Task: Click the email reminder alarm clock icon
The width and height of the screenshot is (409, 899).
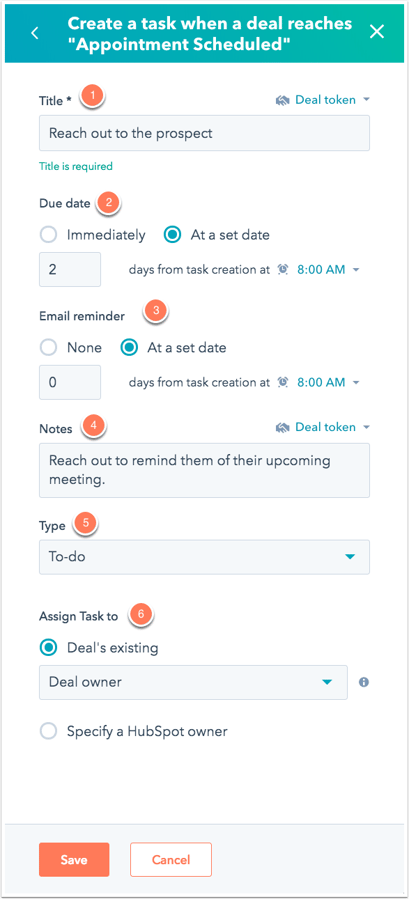Action: coord(283,382)
